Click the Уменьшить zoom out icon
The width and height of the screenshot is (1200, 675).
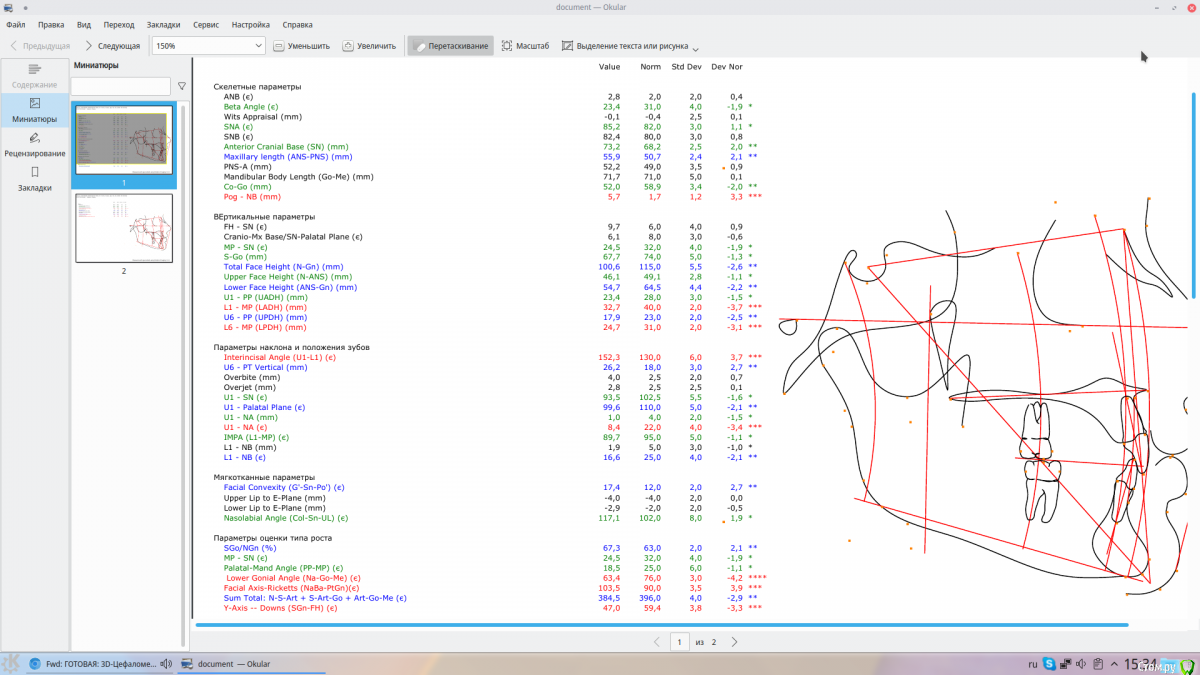point(279,46)
